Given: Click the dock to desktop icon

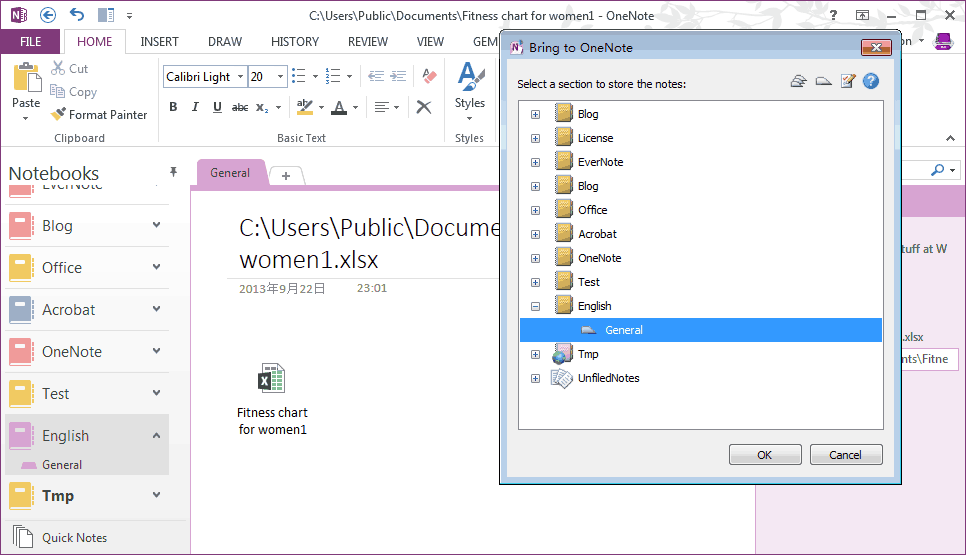Looking at the screenshot, I should point(106,15).
